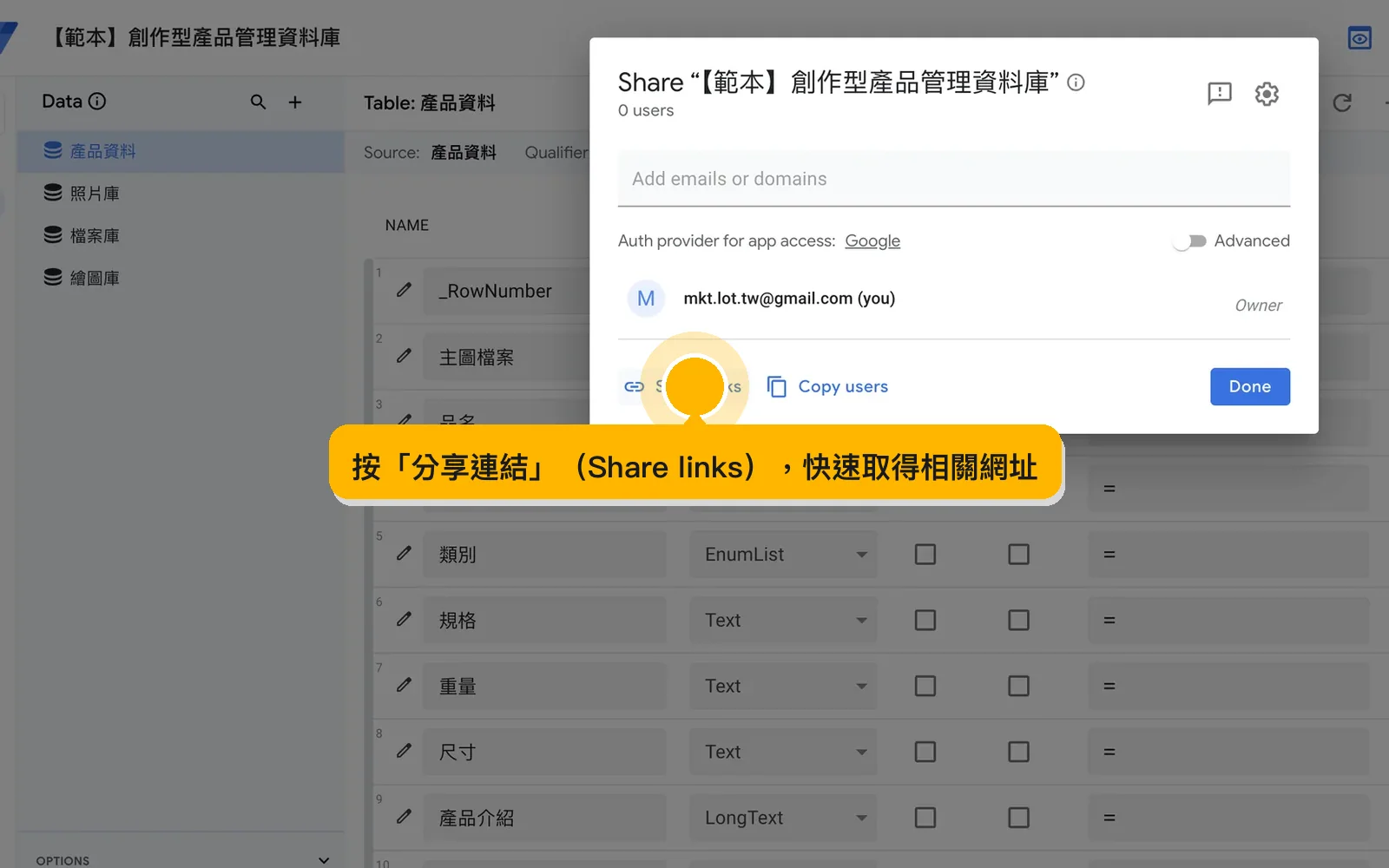This screenshot has height=868, width=1389.
Task: Expand the OPTIONS section chevron
Action: (x=324, y=860)
